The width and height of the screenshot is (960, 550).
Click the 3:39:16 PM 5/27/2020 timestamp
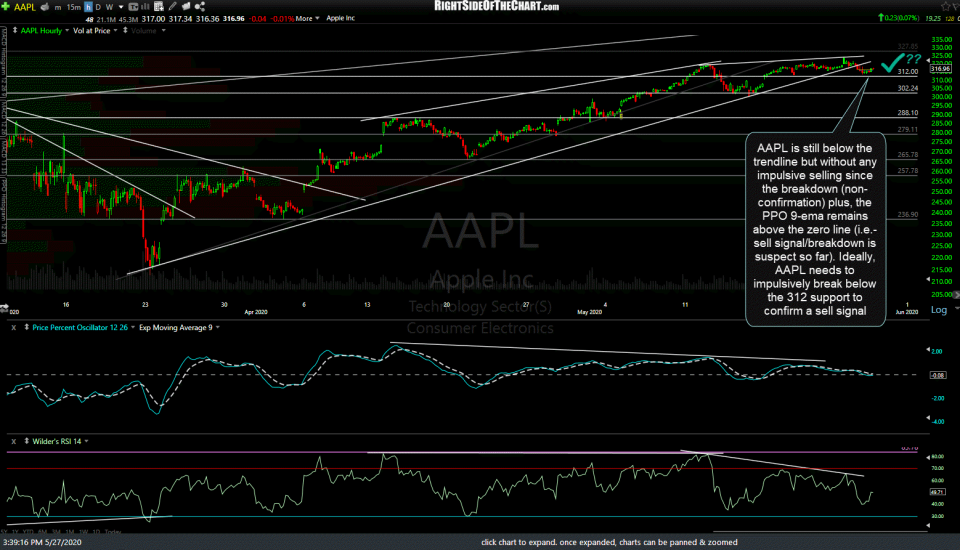(x=42, y=542)
